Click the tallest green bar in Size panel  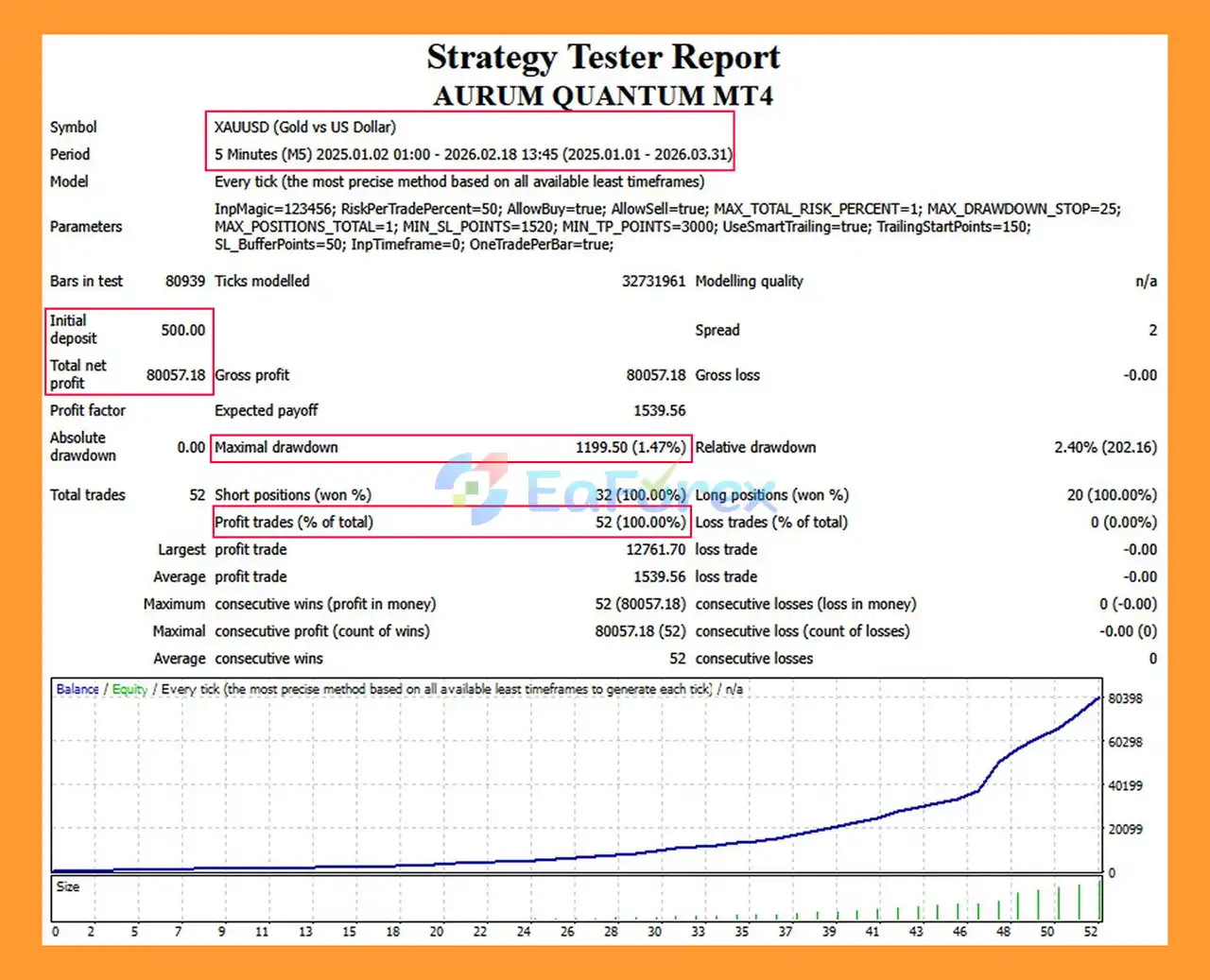pos(1099,899)
